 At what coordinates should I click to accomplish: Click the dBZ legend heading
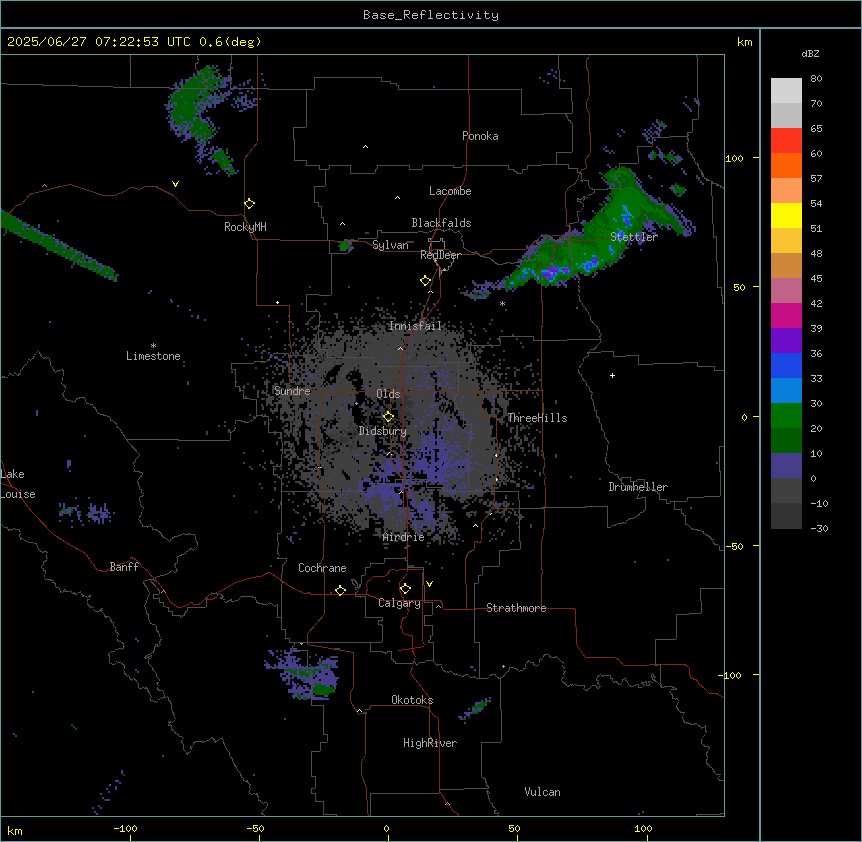point(810,54)
